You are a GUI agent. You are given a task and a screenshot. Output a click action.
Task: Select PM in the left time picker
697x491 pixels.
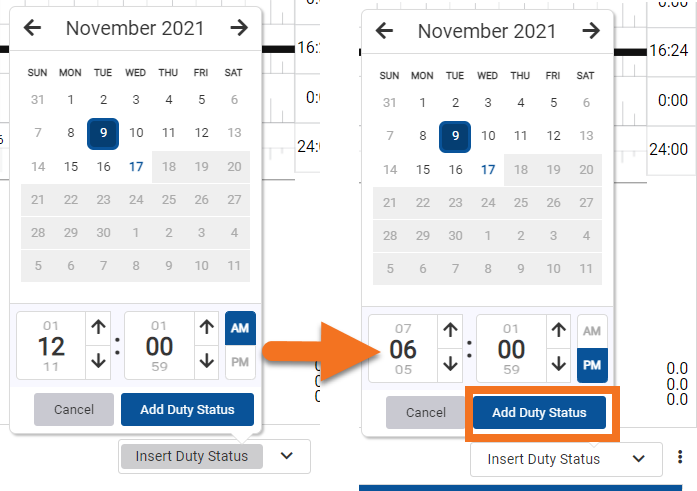click(241, 362)
